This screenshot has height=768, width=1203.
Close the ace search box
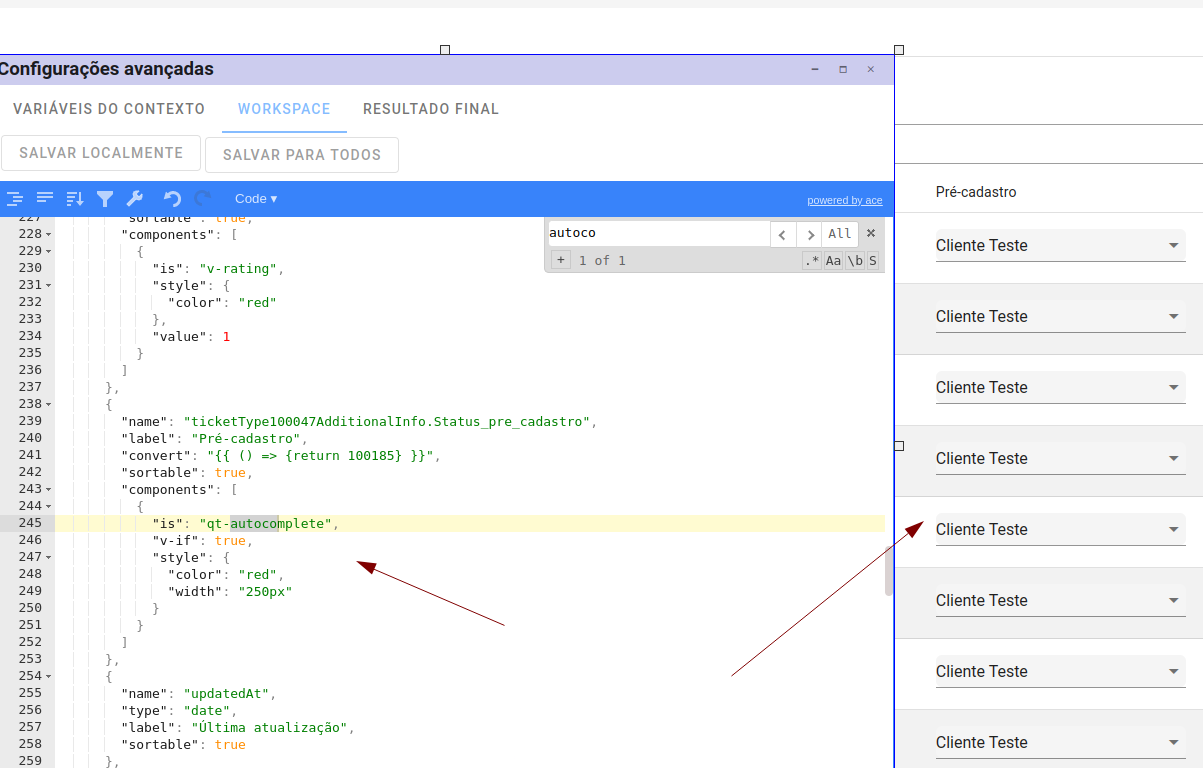click(870, 234)
